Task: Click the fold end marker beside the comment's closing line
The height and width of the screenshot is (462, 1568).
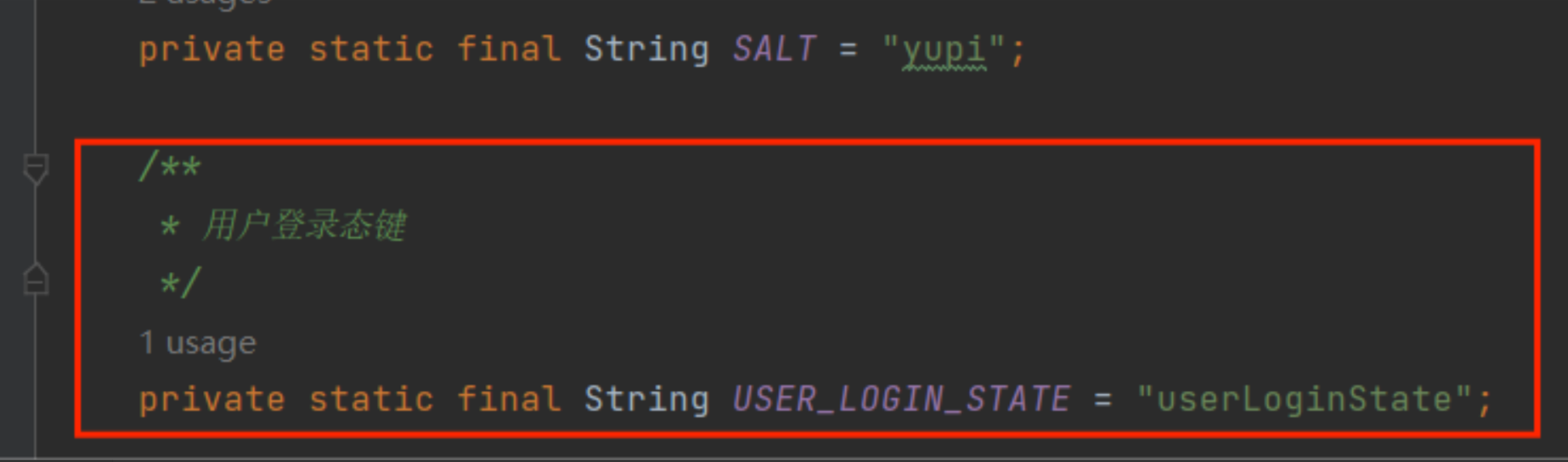Action: (x=36, y=280)
